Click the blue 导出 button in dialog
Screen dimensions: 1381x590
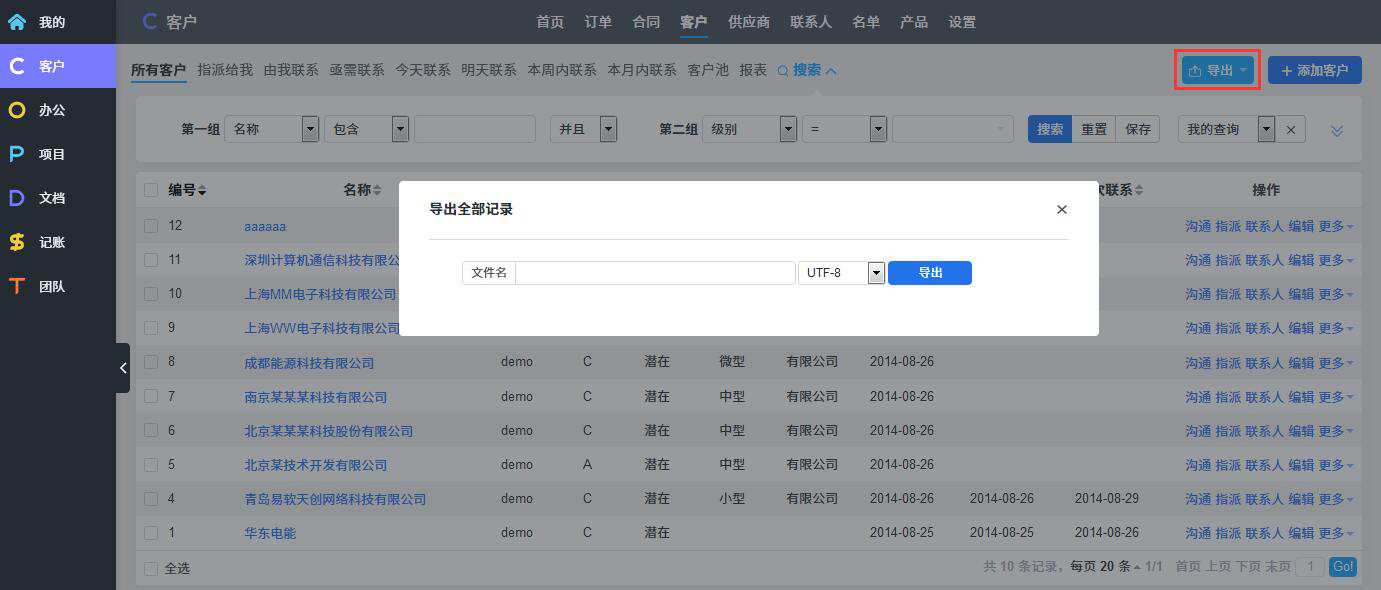(929, 273)
